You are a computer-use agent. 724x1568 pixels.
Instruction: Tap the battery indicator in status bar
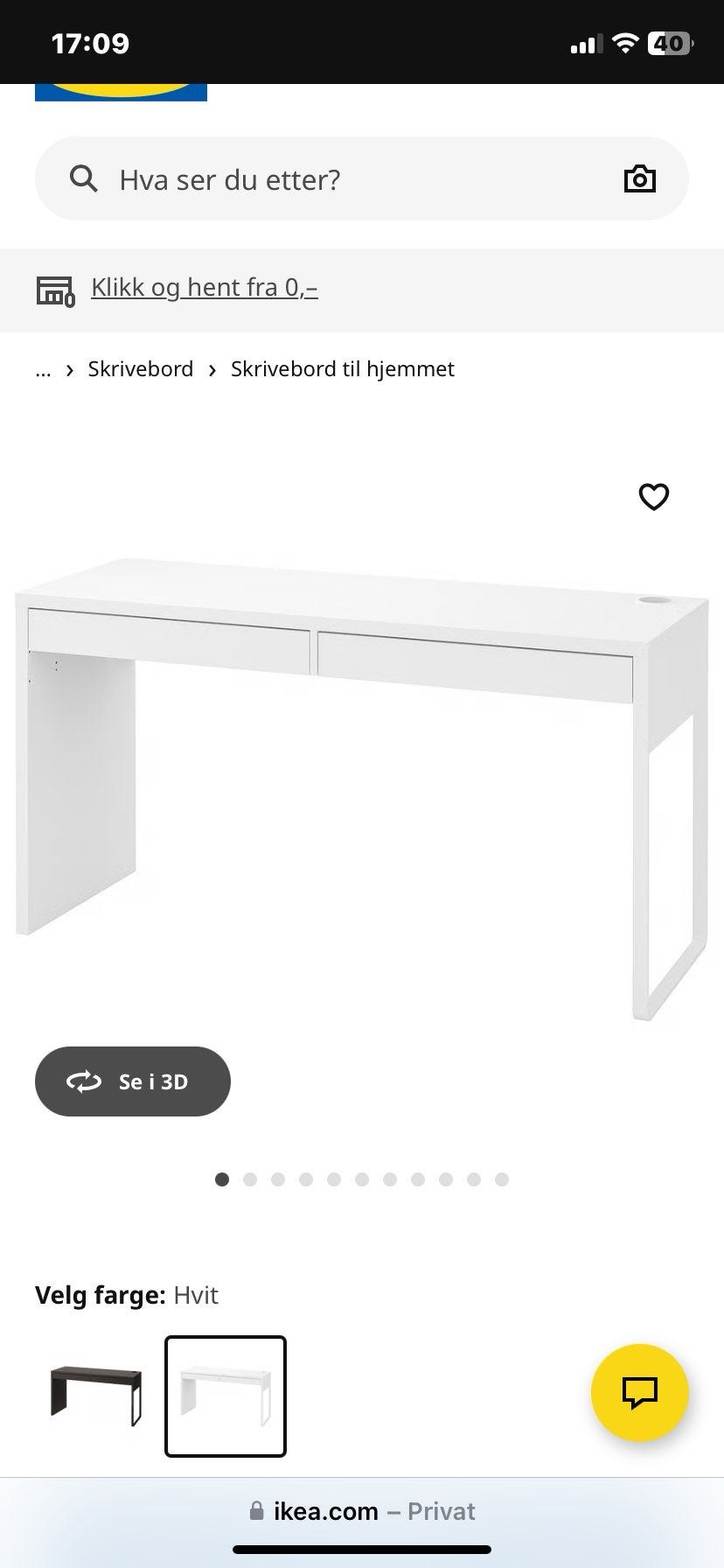(671, 43)
